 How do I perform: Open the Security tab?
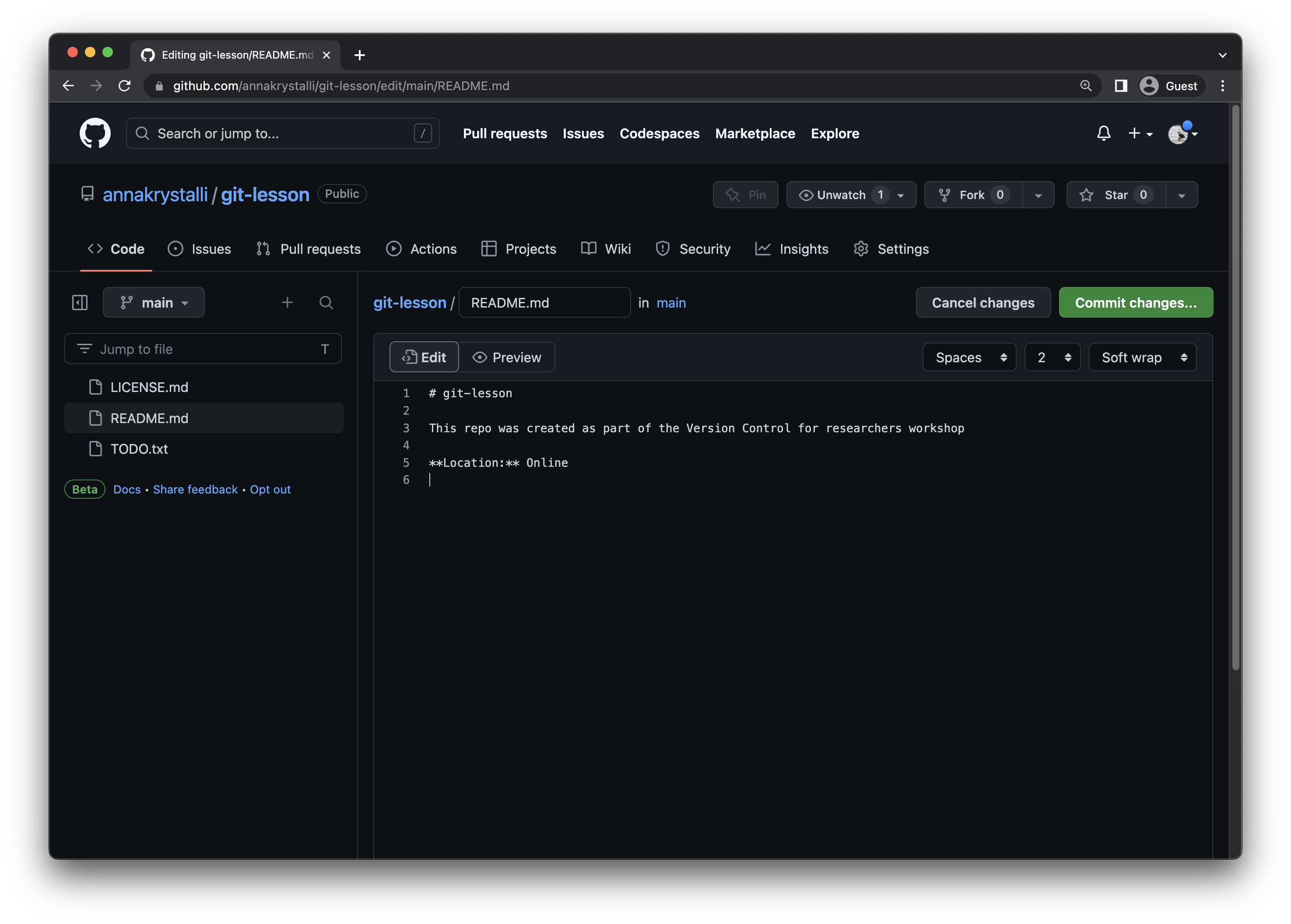point(692,248)
